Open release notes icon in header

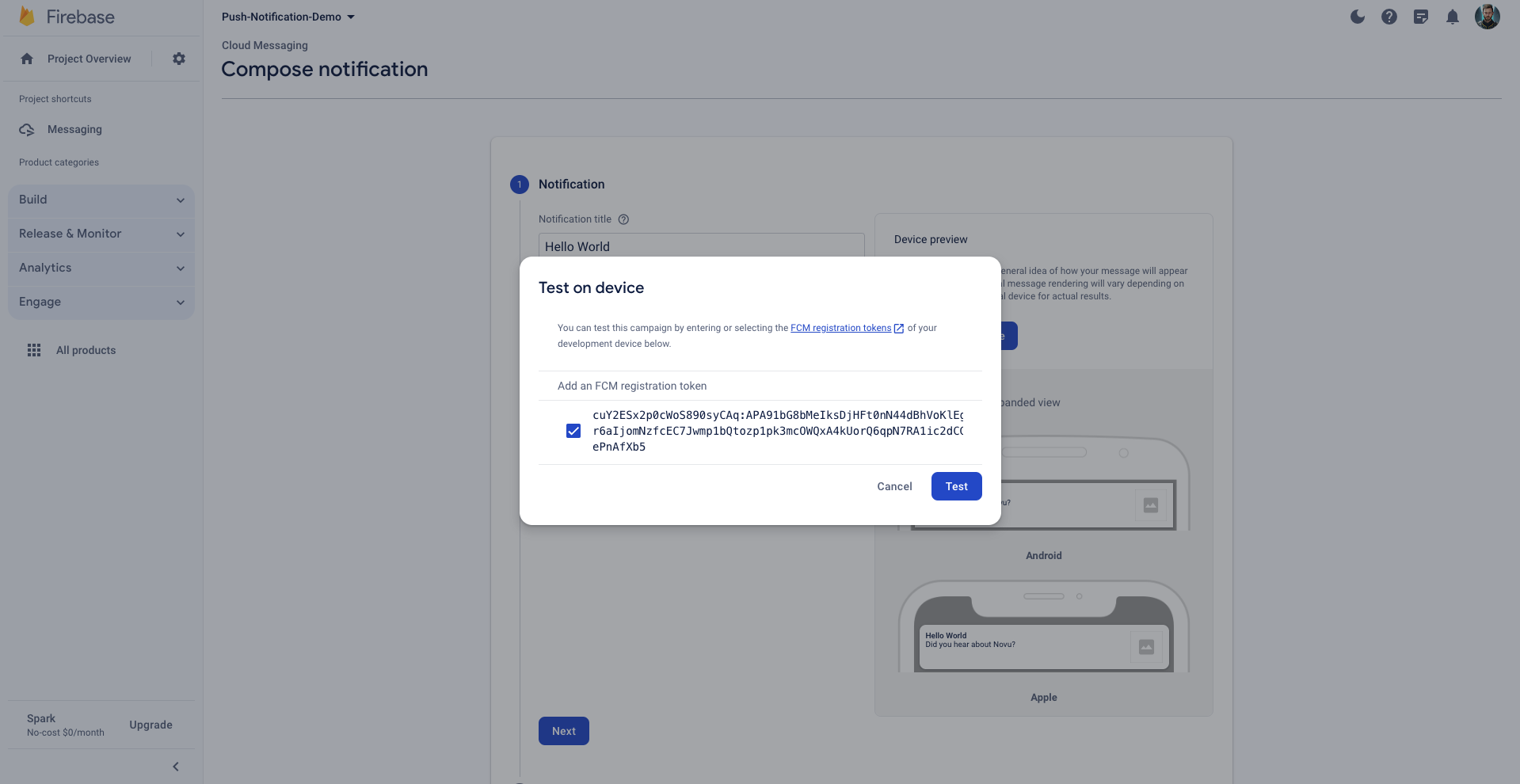click(1421, 17)
